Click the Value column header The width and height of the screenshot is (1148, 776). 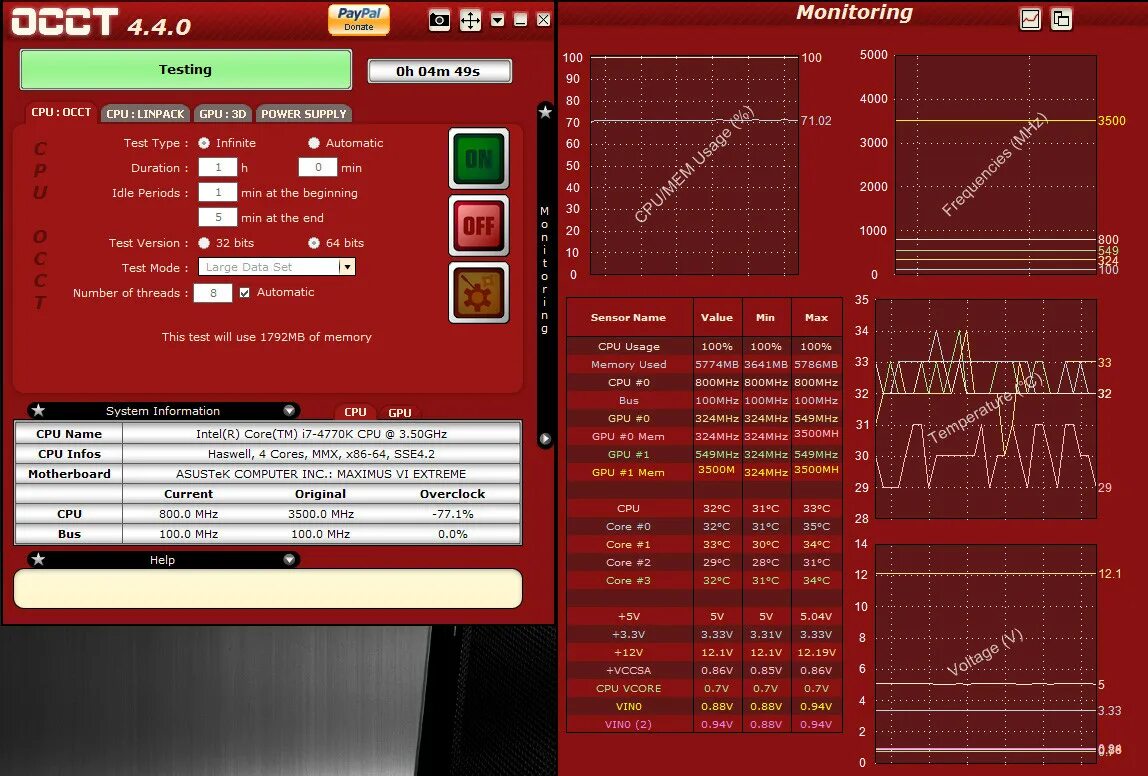pos(717,317)
